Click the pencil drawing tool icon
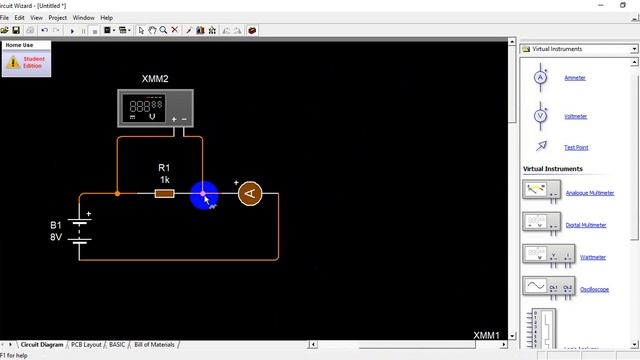This screenshot has height=360, width=640. click(189, 30)
